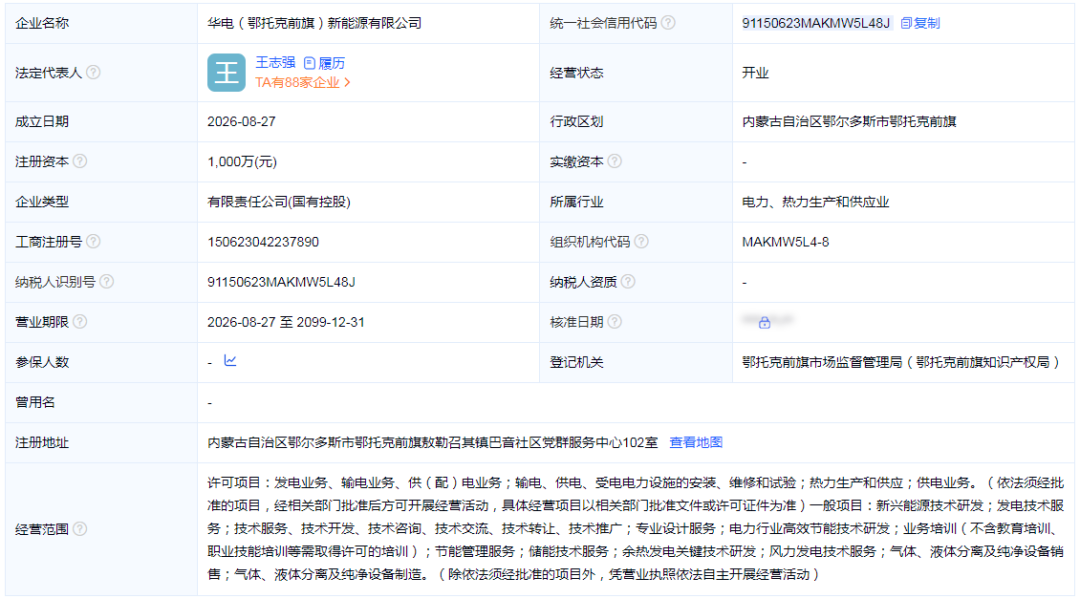
Task: Click help icon beside 营业期限
Action: (x=80, y=322)
